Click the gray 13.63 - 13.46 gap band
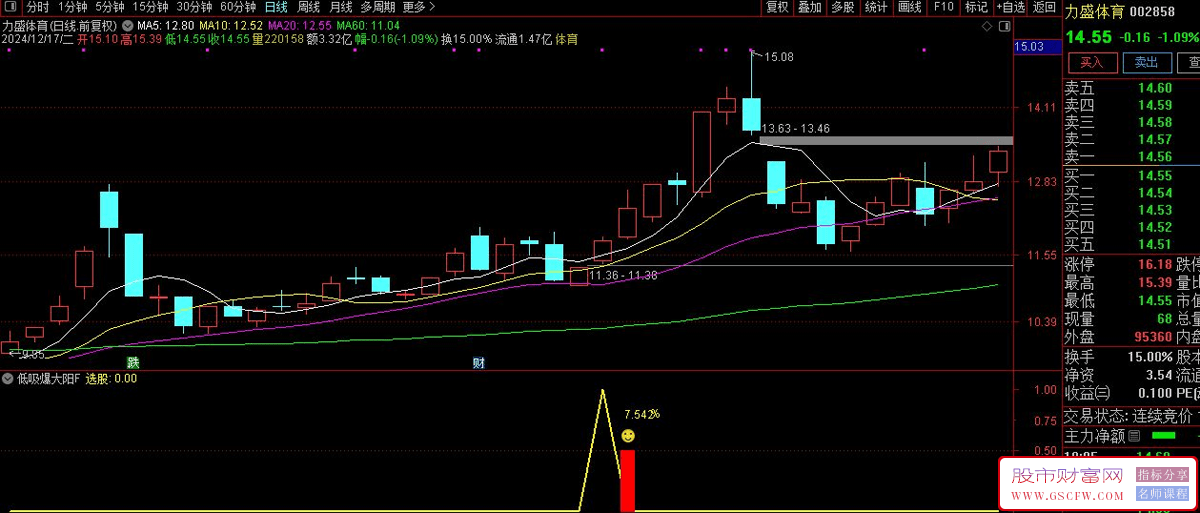This screenshot has width=1200, height=513. coord(886,140)
